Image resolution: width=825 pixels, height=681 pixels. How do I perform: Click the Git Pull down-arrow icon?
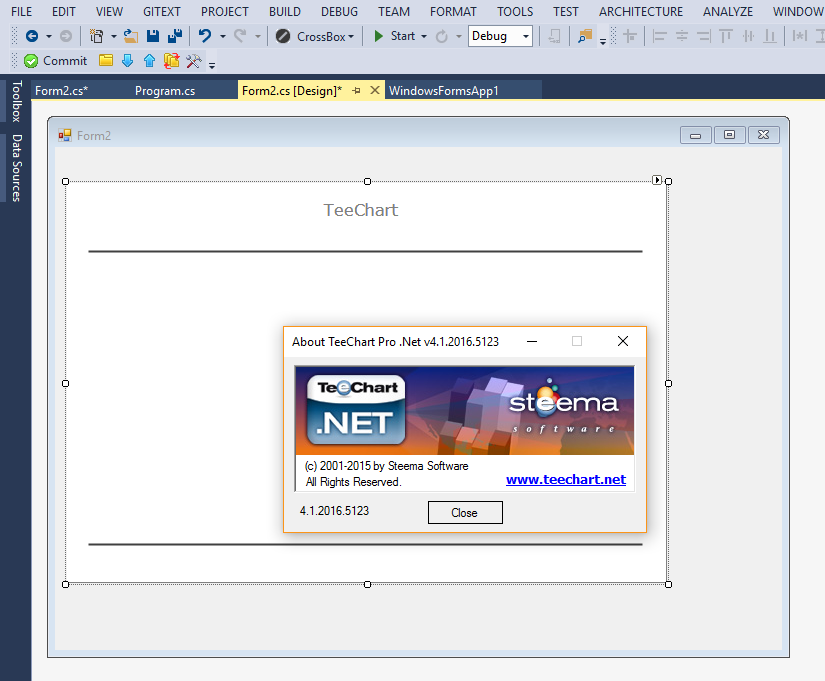pos(127,61)
